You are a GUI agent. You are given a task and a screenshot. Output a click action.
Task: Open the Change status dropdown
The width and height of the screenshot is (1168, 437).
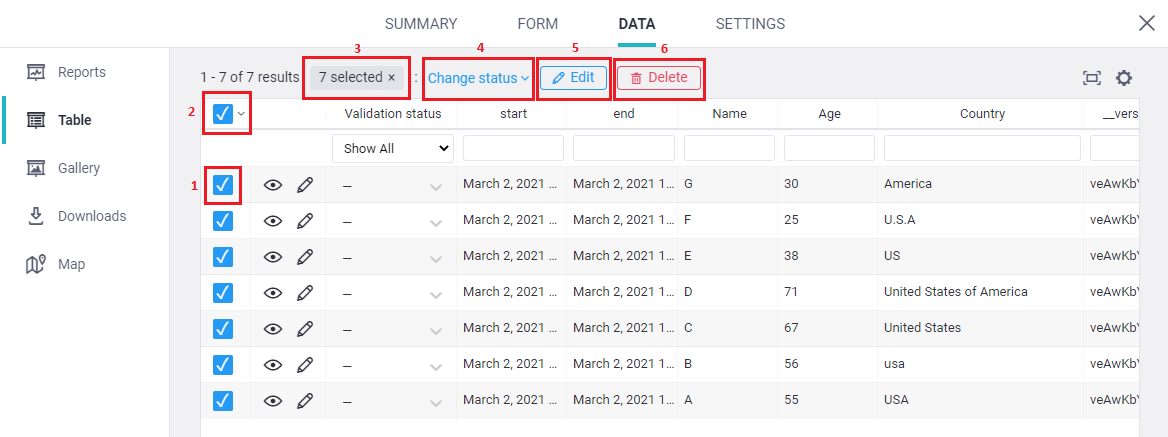478,78
